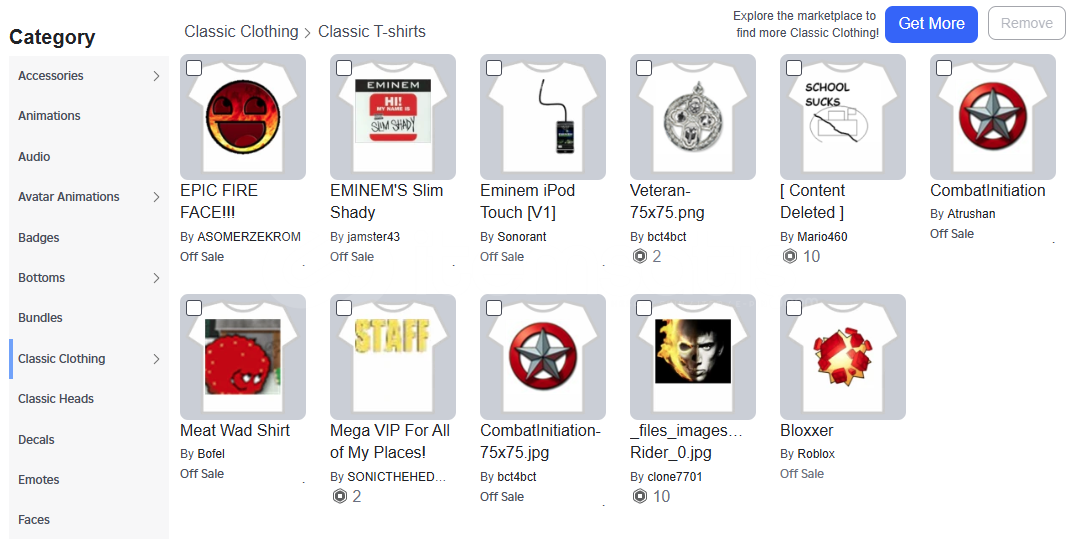Open creator link ASOMERZEKROM
Image resolution: width=1081 pixels, height=539 pixels.
click(x=248, y=237)
